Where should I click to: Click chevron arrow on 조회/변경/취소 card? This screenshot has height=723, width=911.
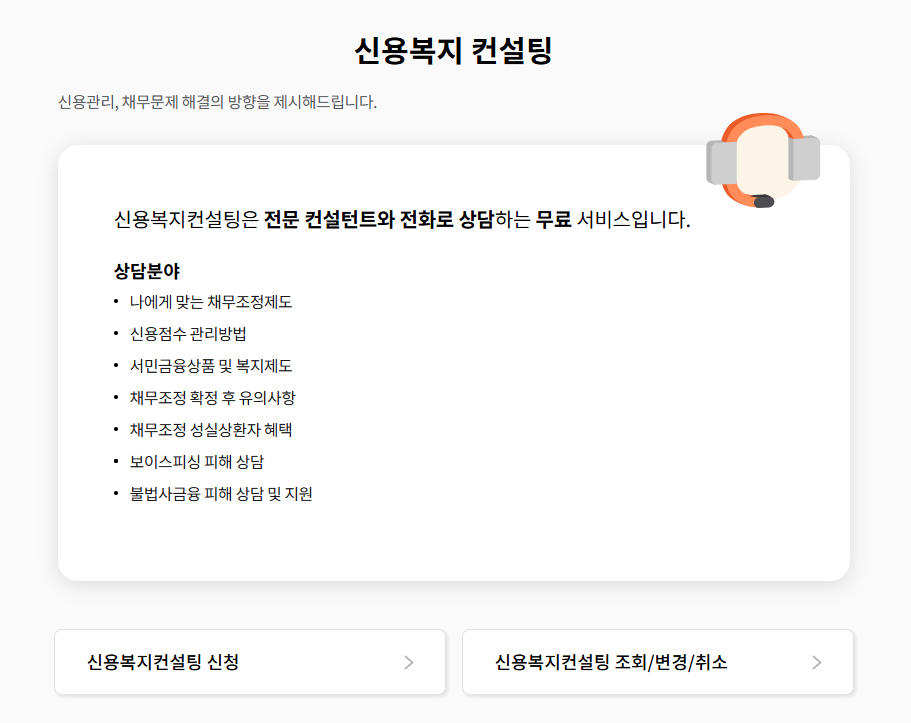point(817,663)
